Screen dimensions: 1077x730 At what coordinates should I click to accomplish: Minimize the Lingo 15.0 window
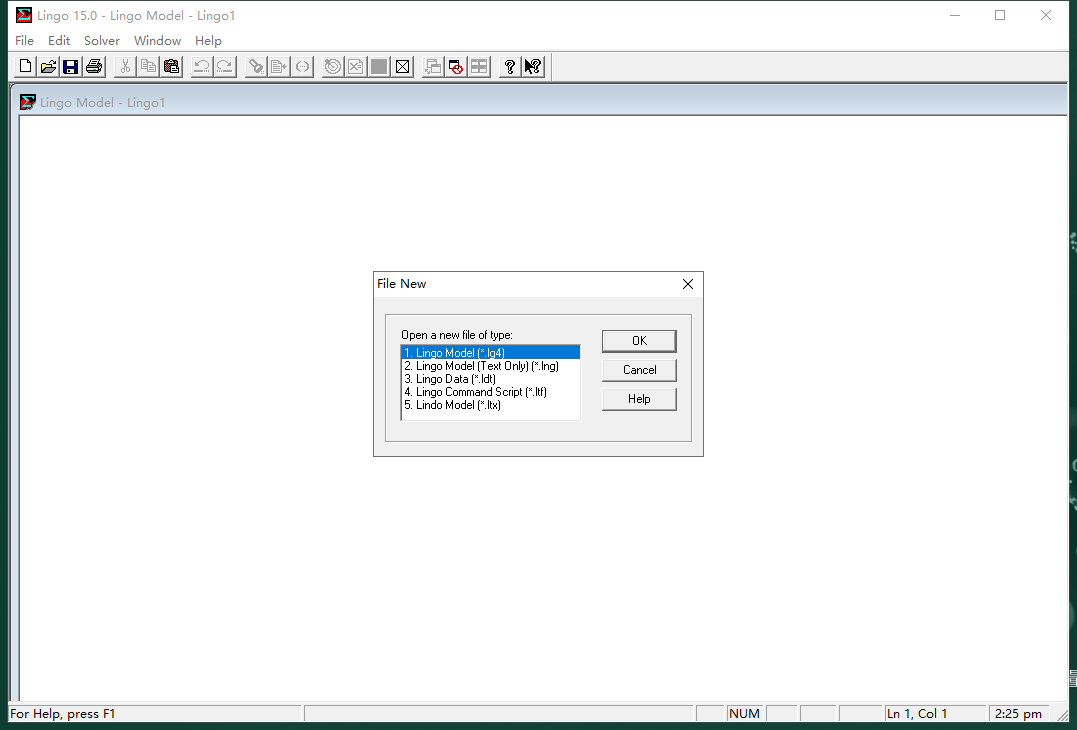(x=955, y=15)
